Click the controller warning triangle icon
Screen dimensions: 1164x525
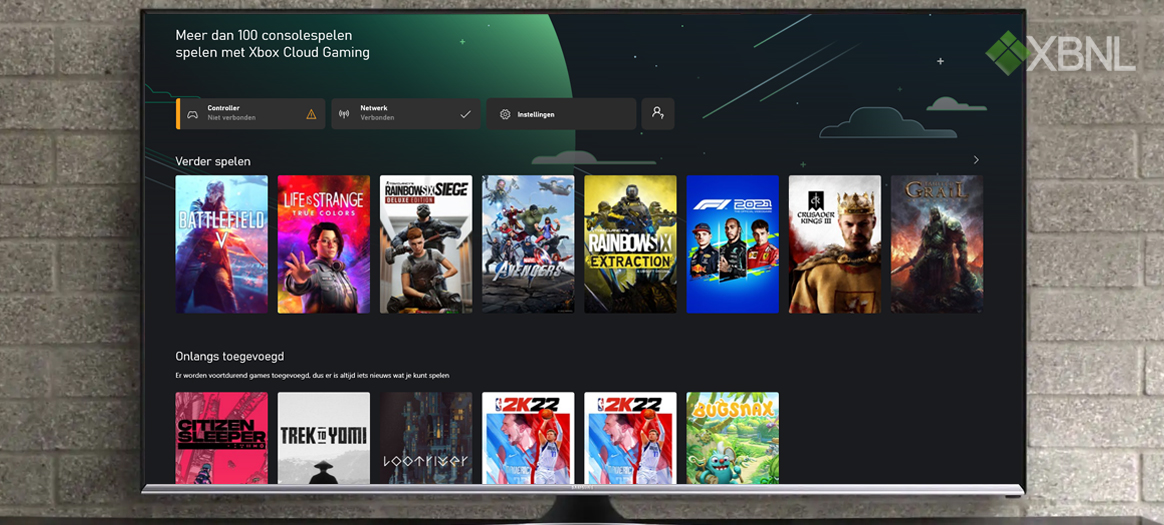coord(311,114)
